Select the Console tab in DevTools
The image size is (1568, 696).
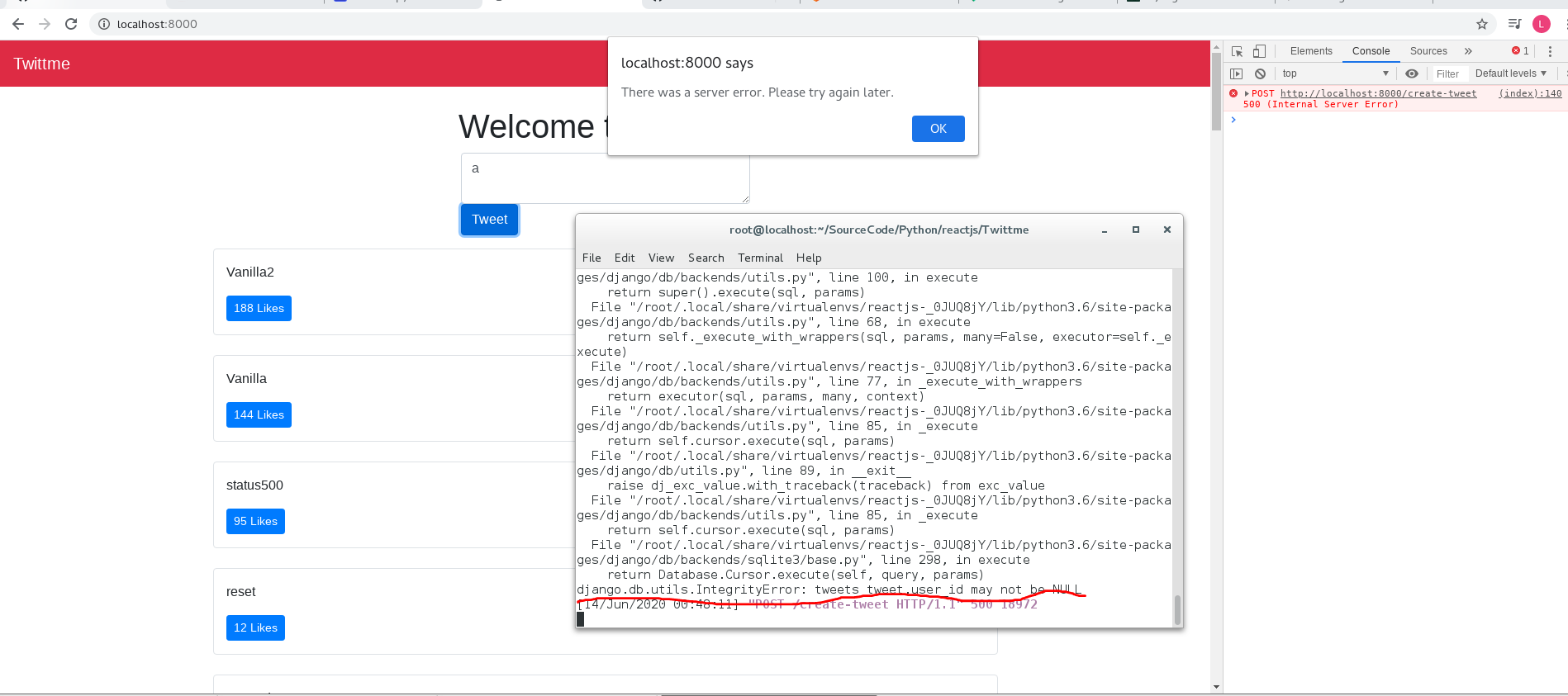coord(1371,51)
